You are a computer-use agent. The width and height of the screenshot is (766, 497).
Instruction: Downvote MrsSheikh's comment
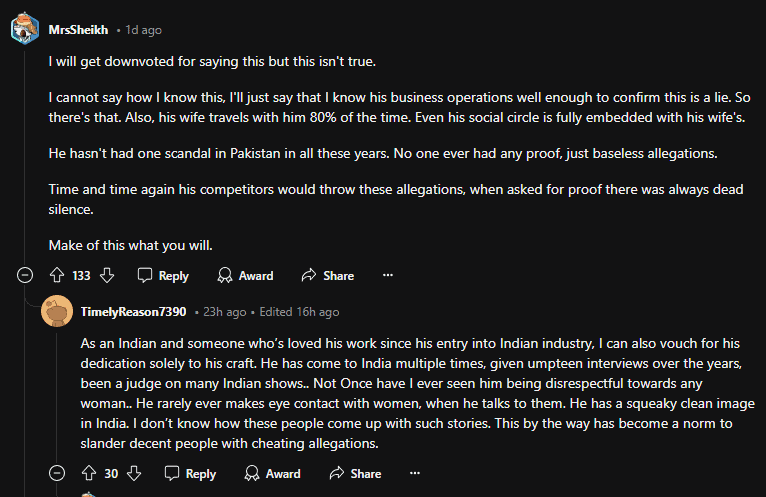[x=108, y=275]
